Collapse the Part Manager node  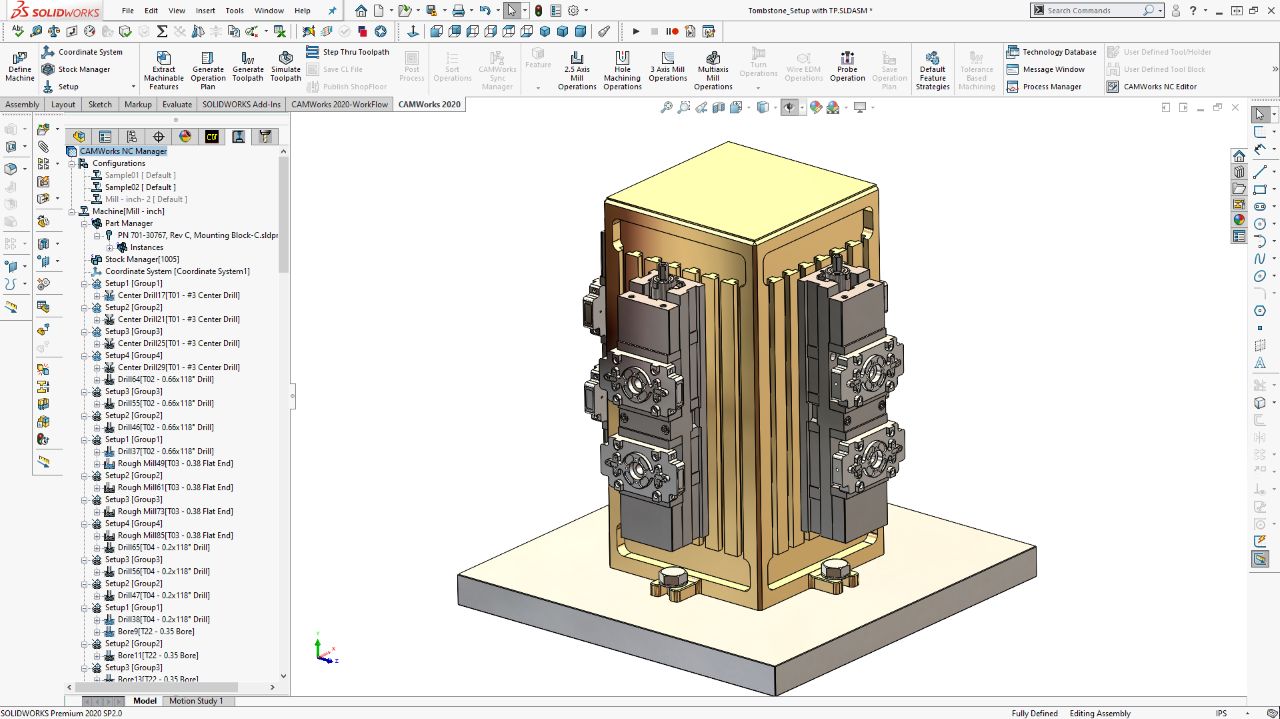[x=85, y=223]
